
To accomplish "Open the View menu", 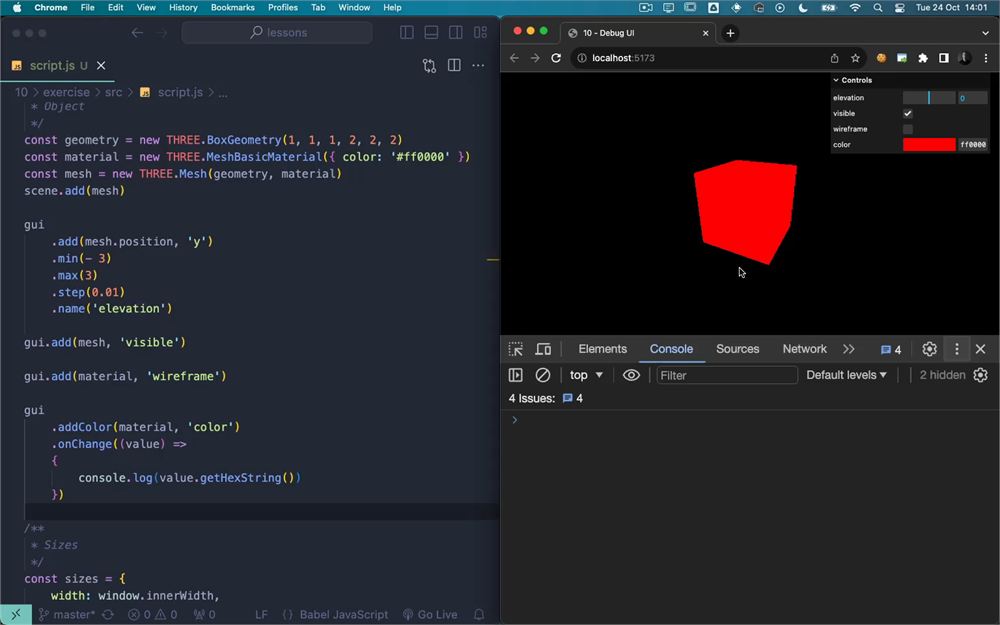I will click(x=146, y=8).
